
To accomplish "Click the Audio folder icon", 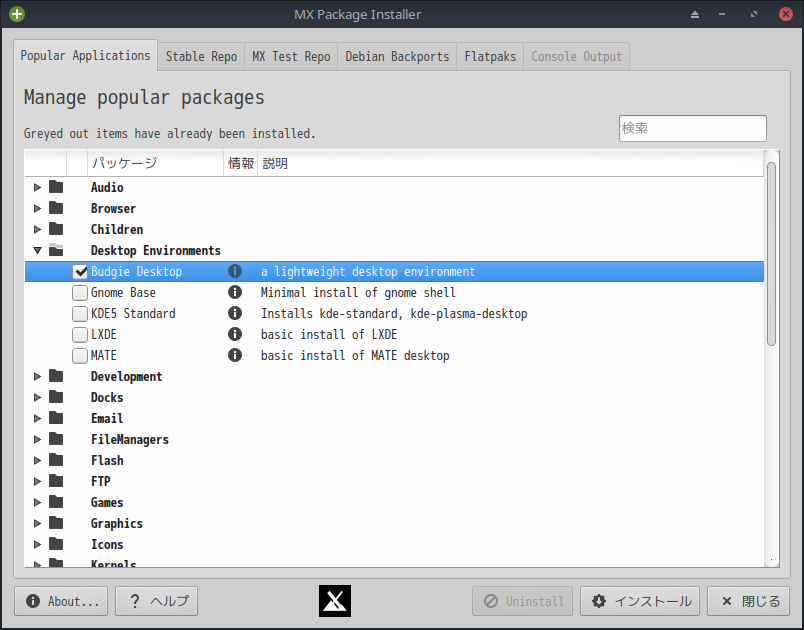I will [x=56, y=187].
